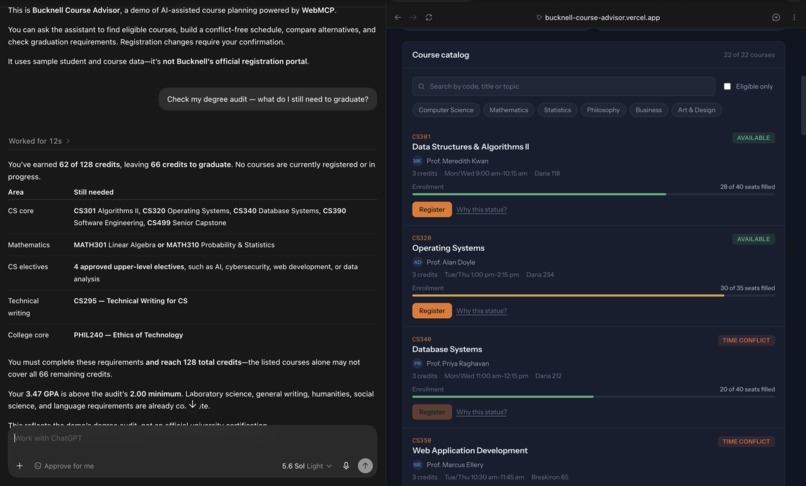This screenshot has width=806, height=486.
Task: Click the Work with ChatGPT message box
Action: click(x=192, y=438)
